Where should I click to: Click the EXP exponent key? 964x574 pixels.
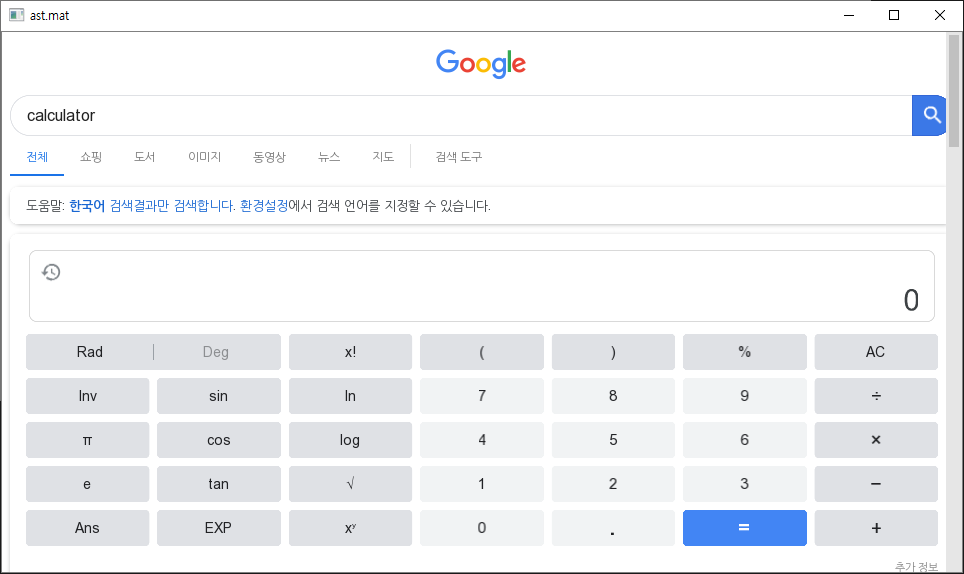[x=218, y=528]
